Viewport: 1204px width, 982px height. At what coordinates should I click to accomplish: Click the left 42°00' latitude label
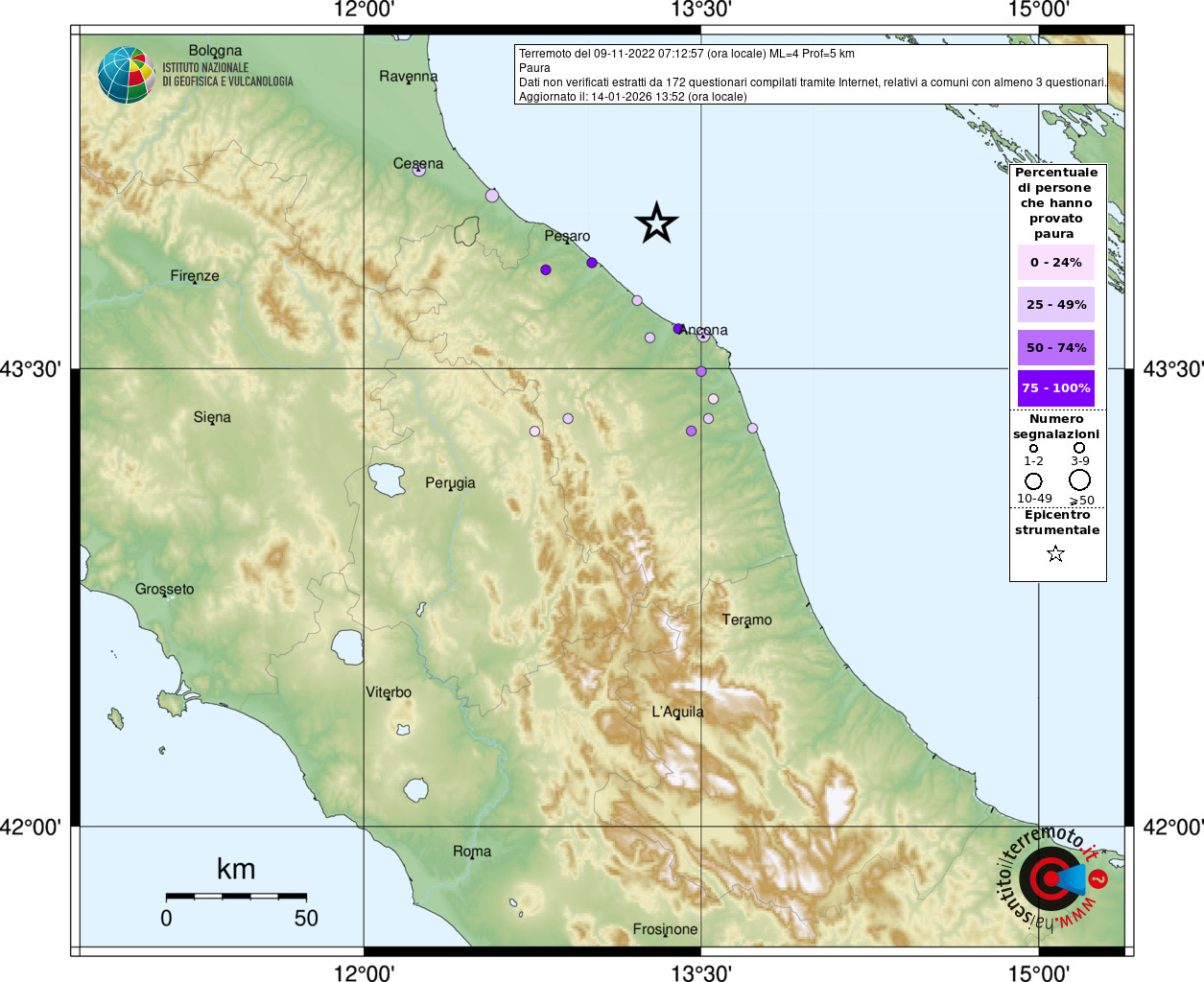coord(31,827)
